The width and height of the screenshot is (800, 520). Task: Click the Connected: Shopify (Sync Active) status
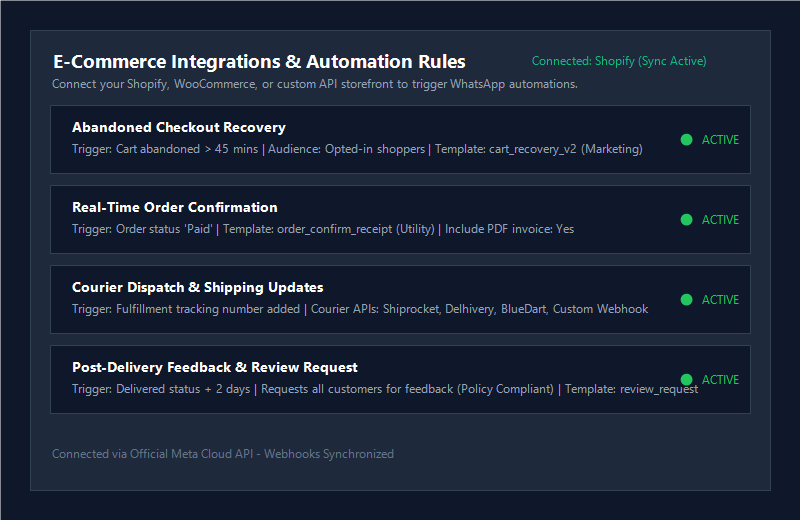[619, 61]
